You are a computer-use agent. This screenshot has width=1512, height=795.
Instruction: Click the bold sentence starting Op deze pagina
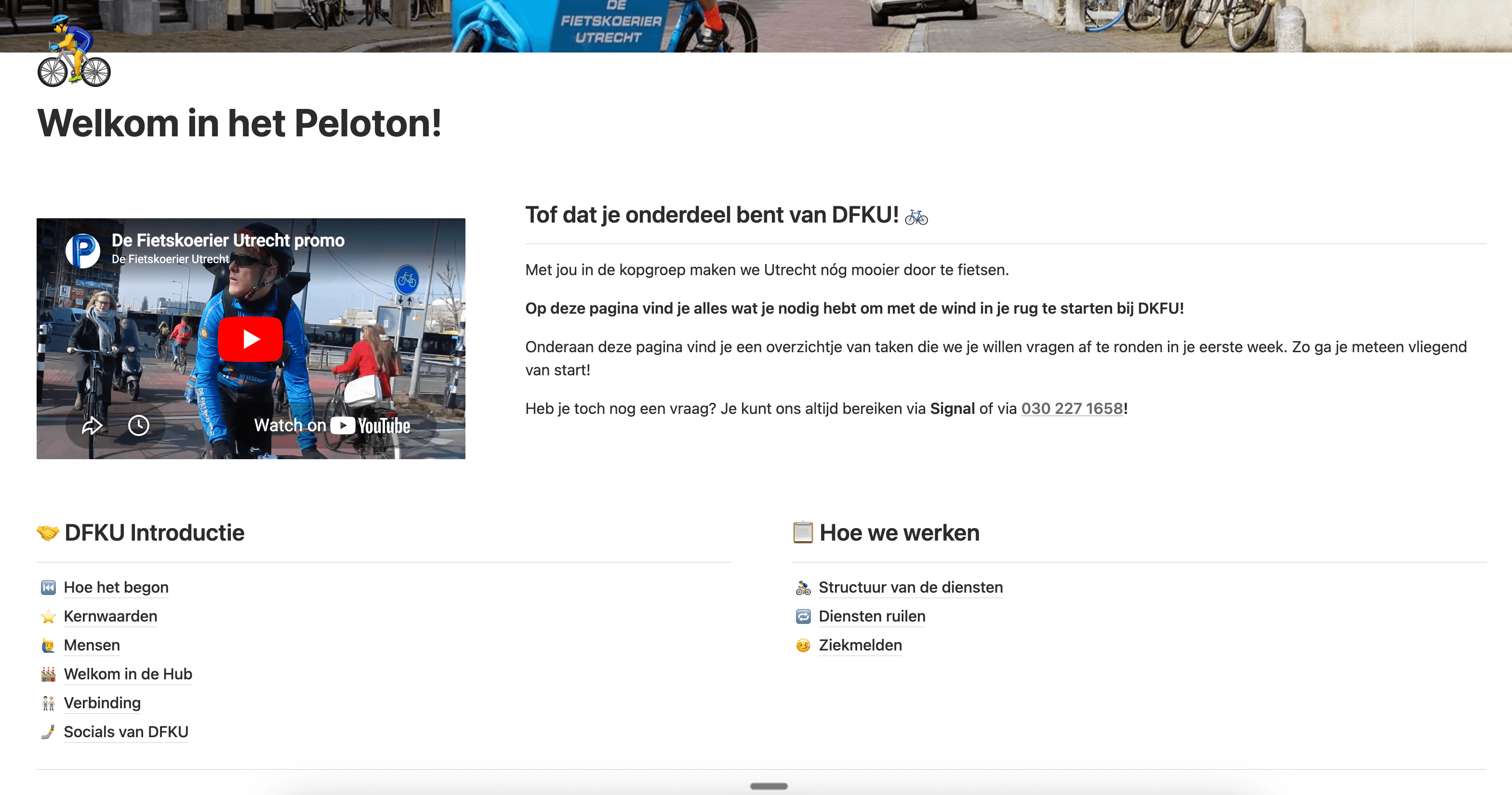click(854, 308)
